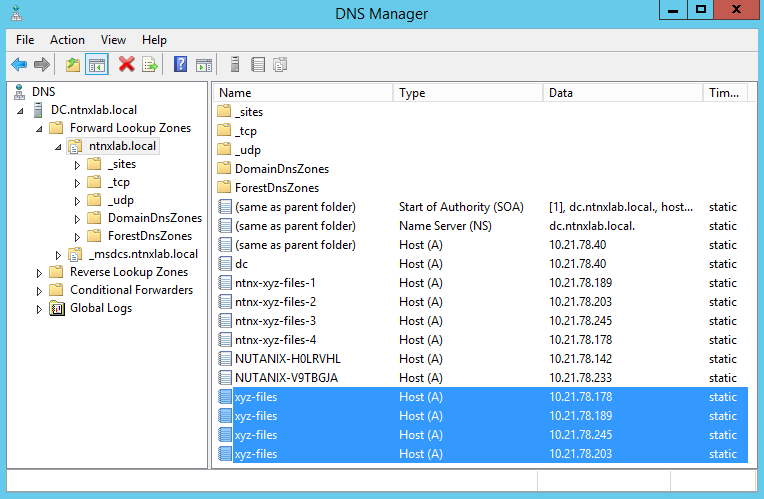Click the Back arrow toolbar icon
Image resolution: width=764 pixels, height=499 pixels.
point(19,64)
